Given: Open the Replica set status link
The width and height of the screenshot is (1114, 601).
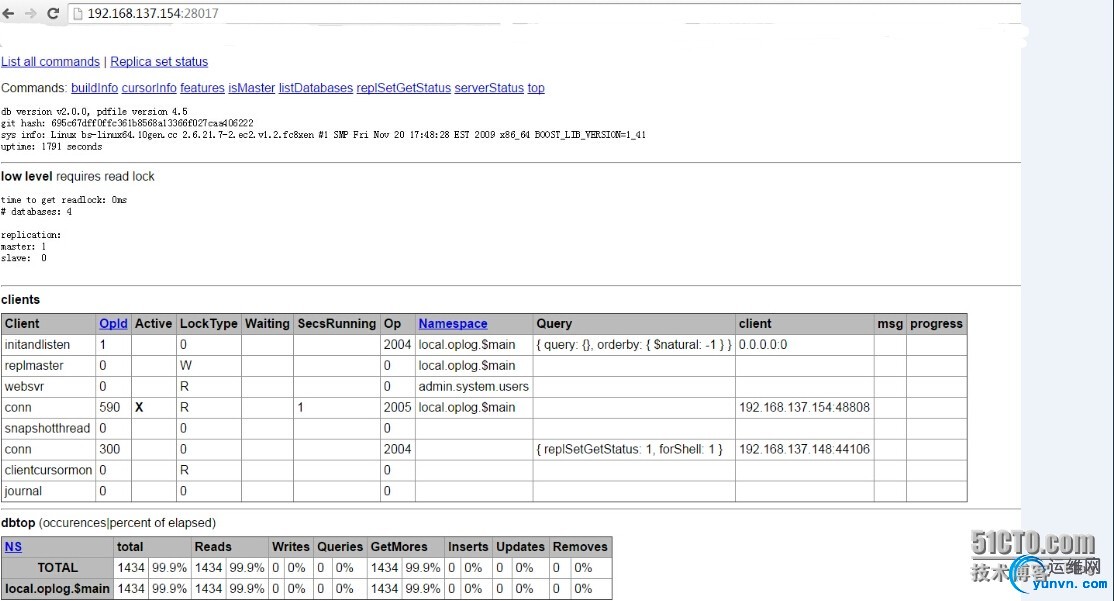Looking at the screenshot, I should pyautogui.click(x=159, y=62).
